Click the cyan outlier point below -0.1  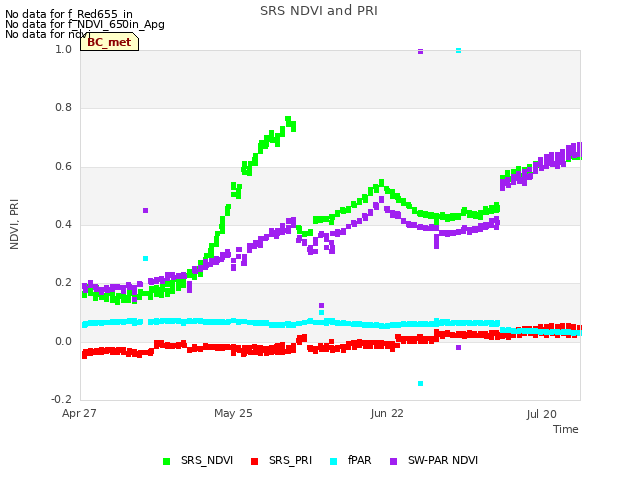pos(420,383)
